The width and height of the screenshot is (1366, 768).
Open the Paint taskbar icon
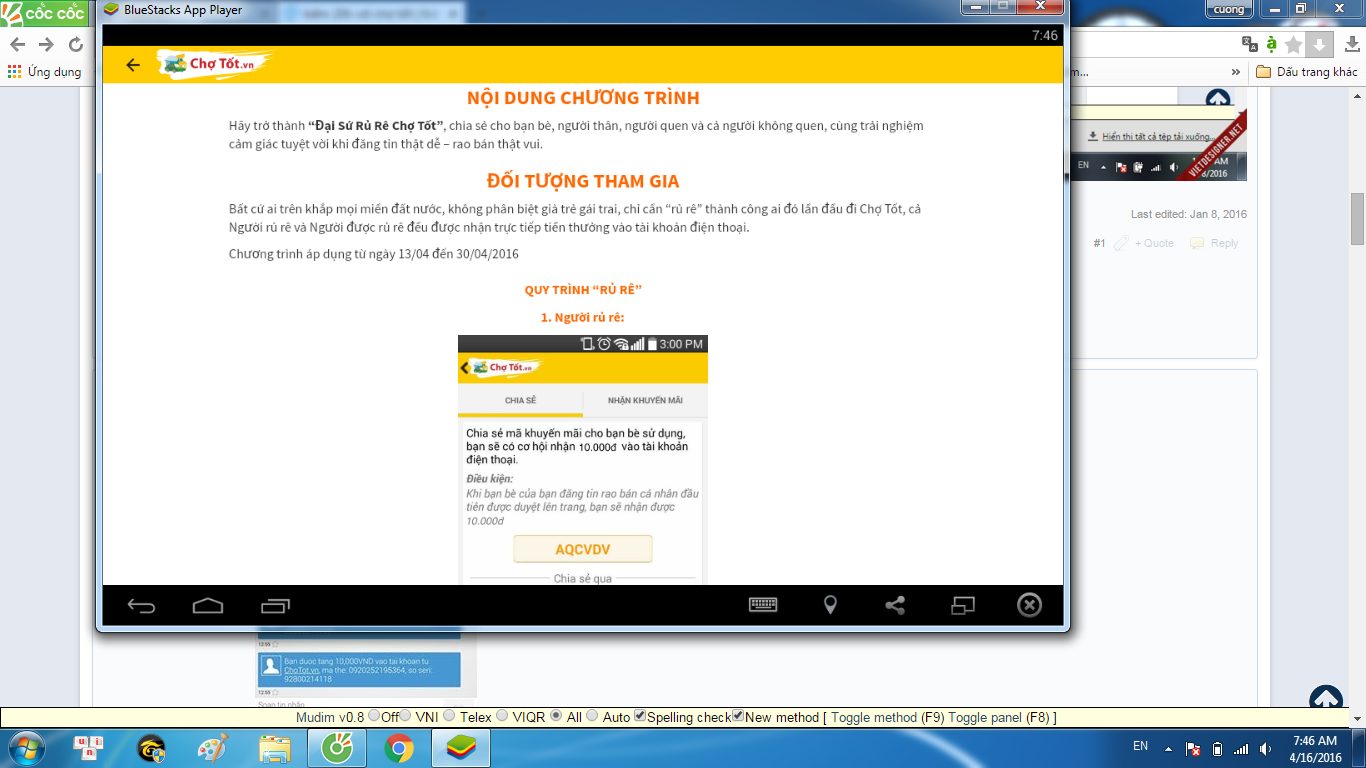coord(212,748)
